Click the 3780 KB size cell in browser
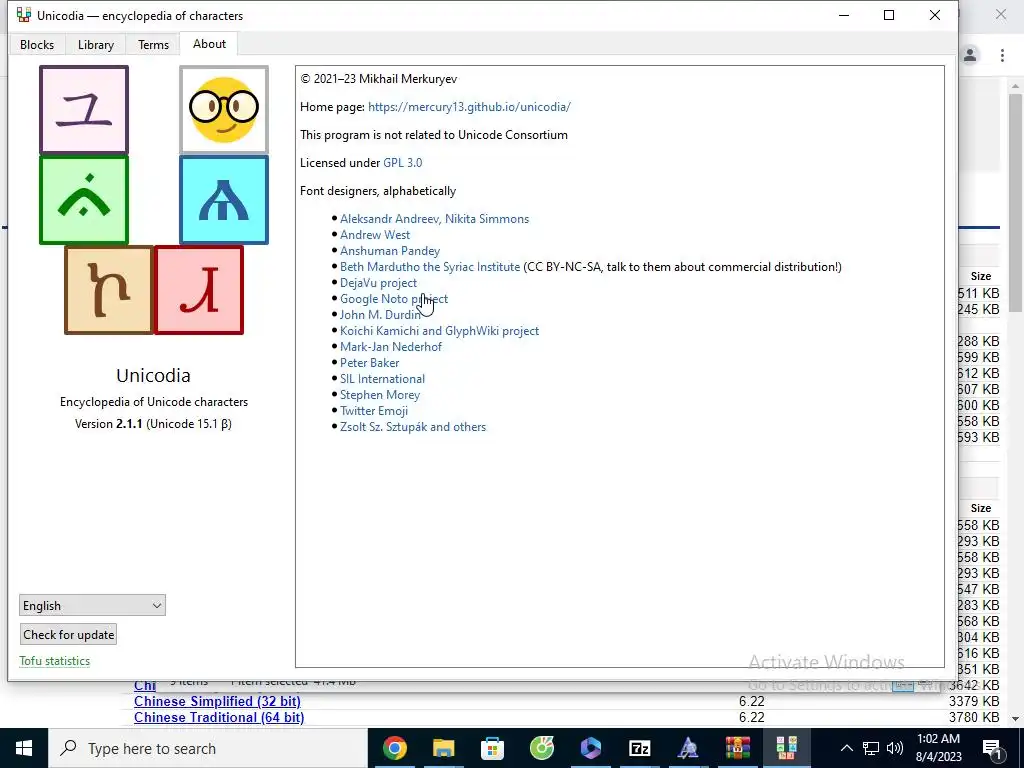The height and width of the screenshot is (768, 1024). point(974,717)
